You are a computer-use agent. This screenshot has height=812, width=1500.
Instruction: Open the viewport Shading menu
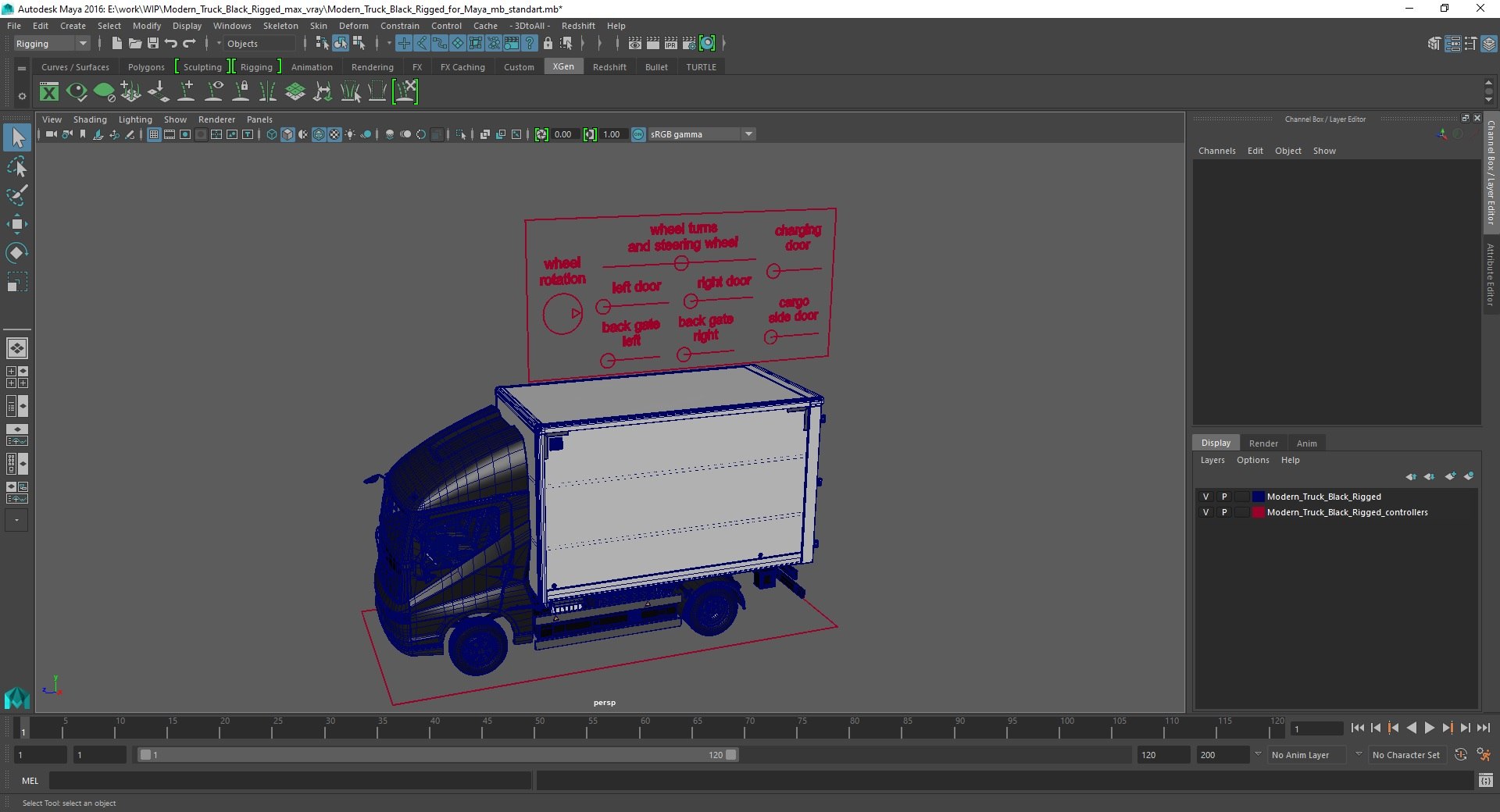point(90,119)
